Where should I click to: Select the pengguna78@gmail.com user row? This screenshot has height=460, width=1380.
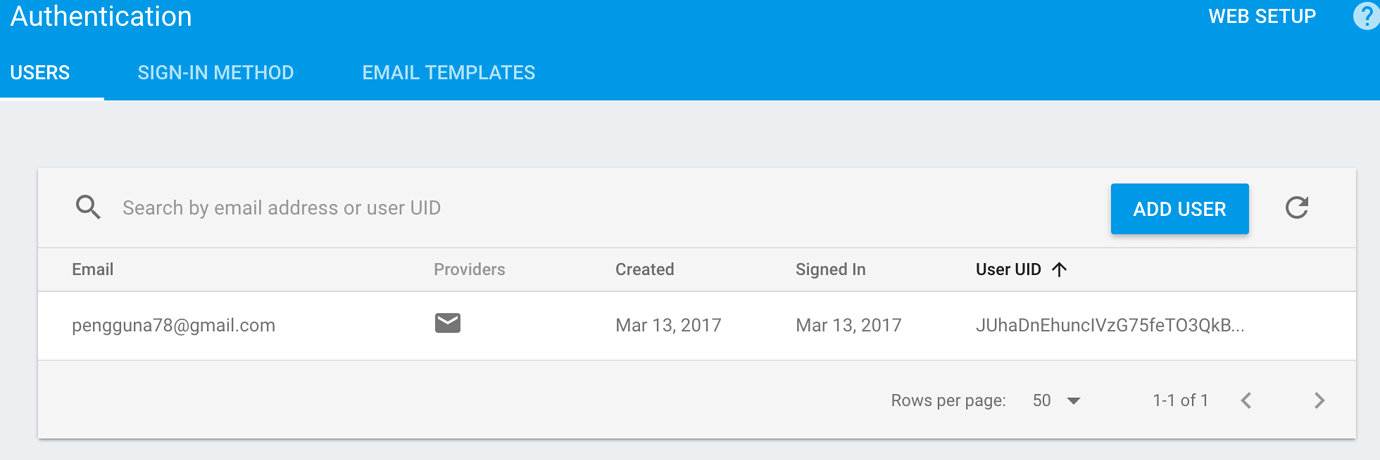pos(173,325)
